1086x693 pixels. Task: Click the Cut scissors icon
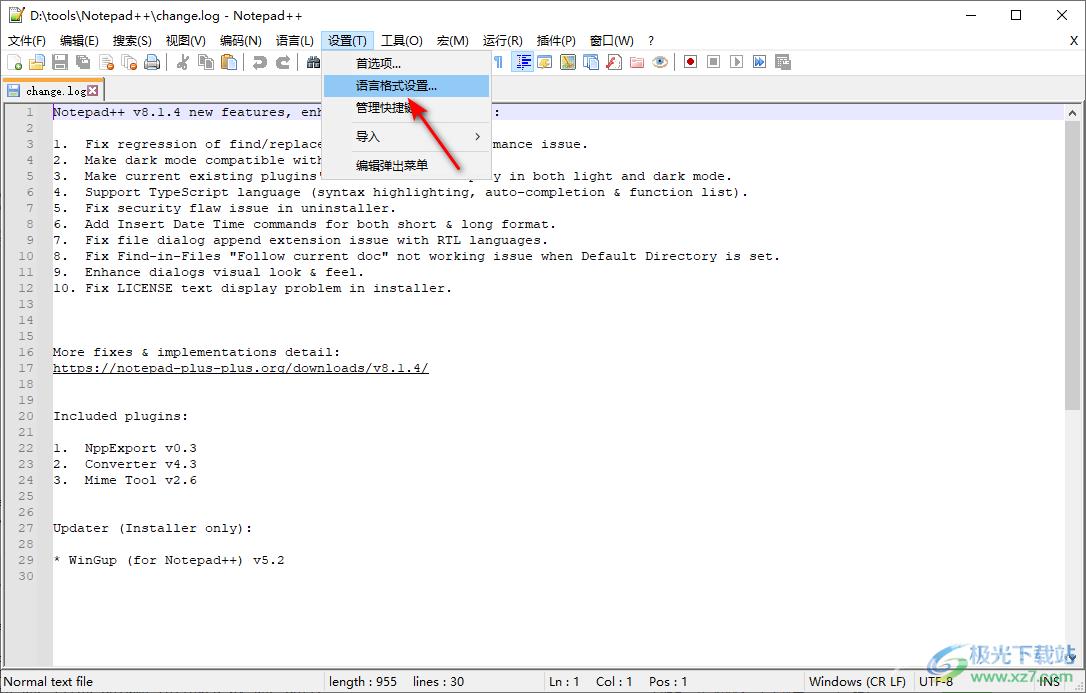pos(183,62)
